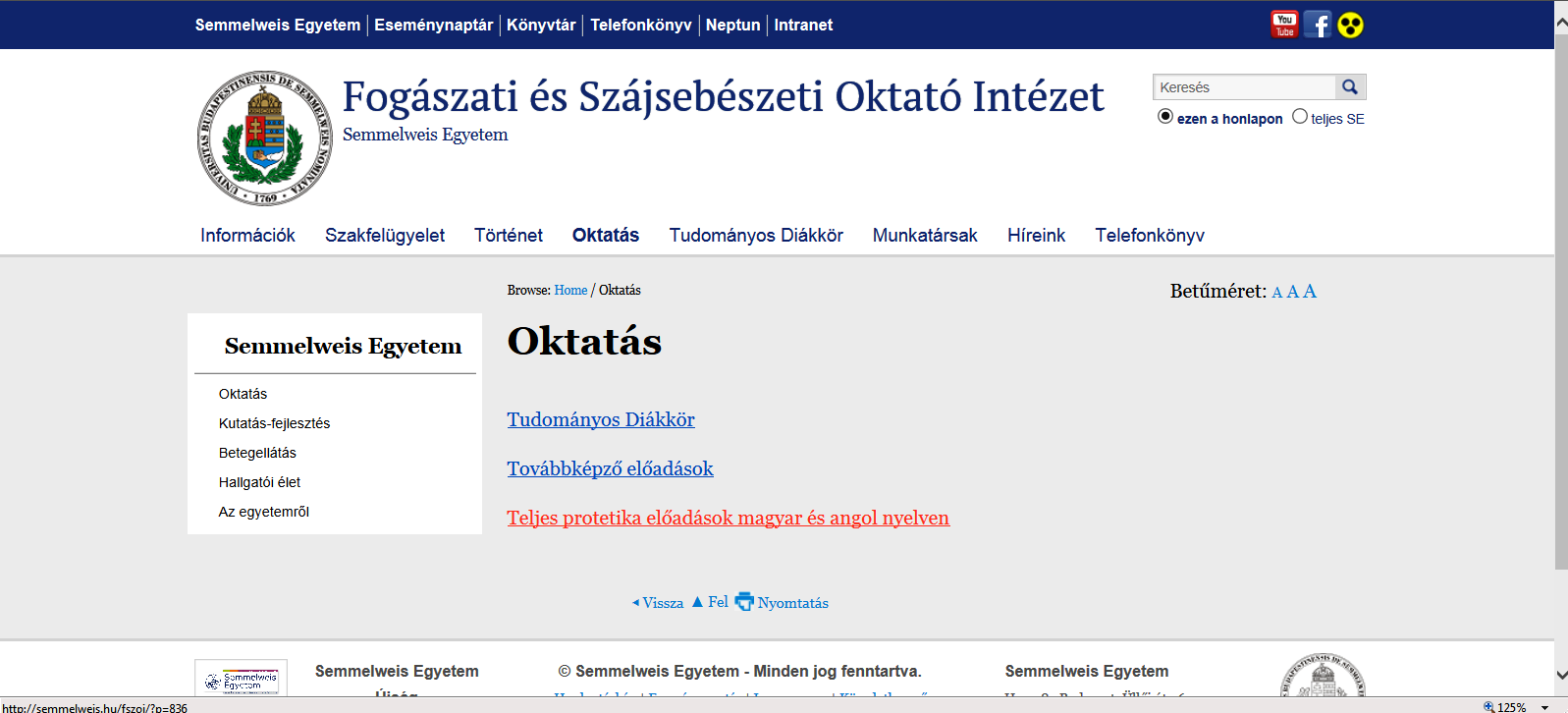Image resolution: width=1568 pixels, height=713 pixels.
Task: Open the Munkatársak menu item
Action: click(925, 236)
